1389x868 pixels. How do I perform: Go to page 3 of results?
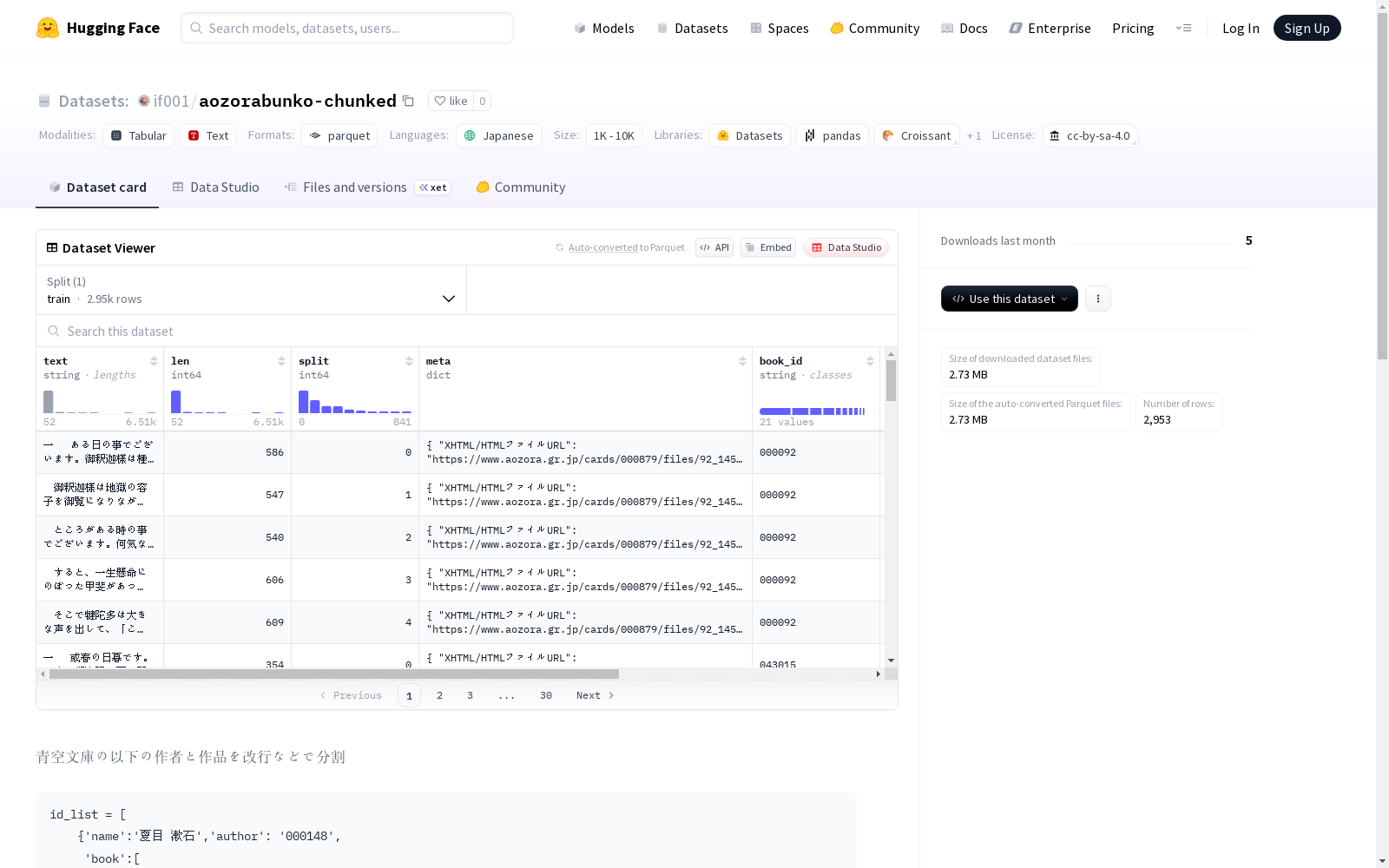[x=471, y=695]
